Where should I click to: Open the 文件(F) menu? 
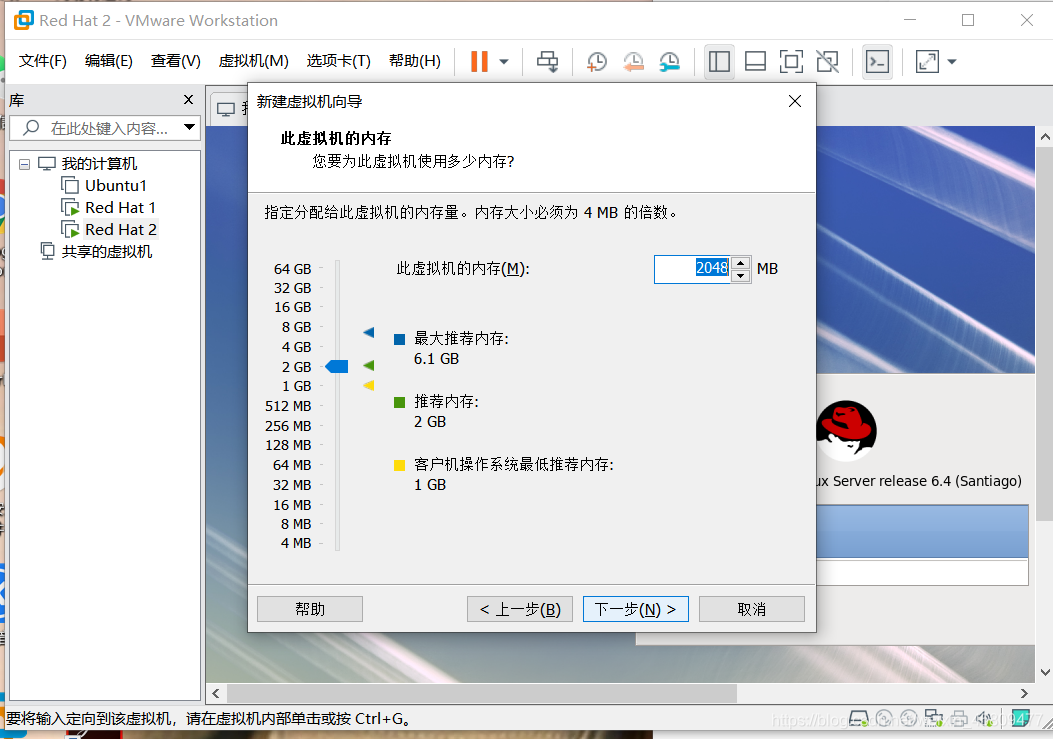(x=42, y=61)
